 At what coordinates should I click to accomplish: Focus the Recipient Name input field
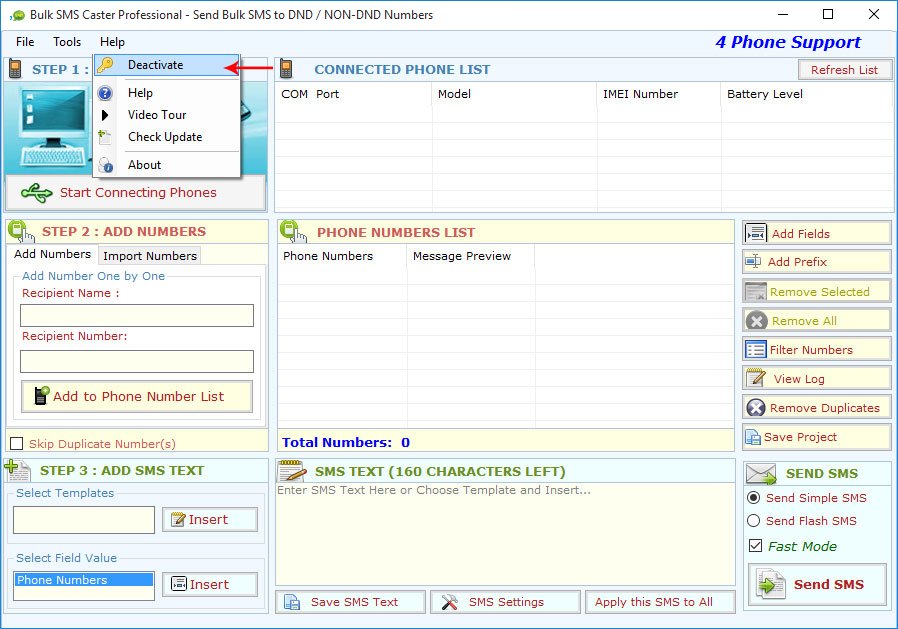(137, 316)
